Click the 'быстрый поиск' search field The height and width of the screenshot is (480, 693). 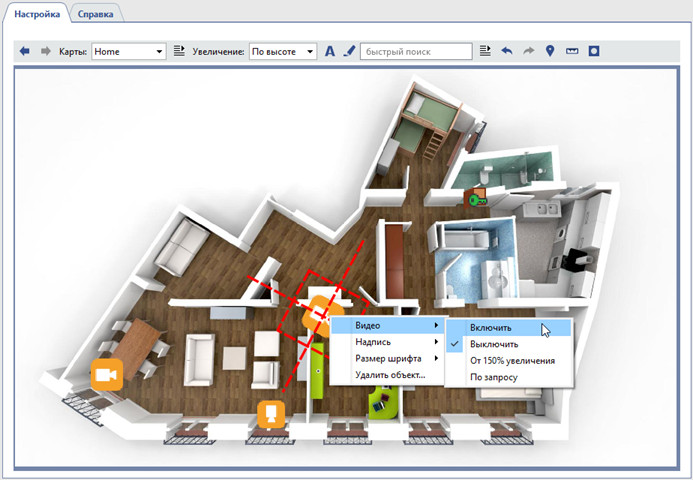415,51
